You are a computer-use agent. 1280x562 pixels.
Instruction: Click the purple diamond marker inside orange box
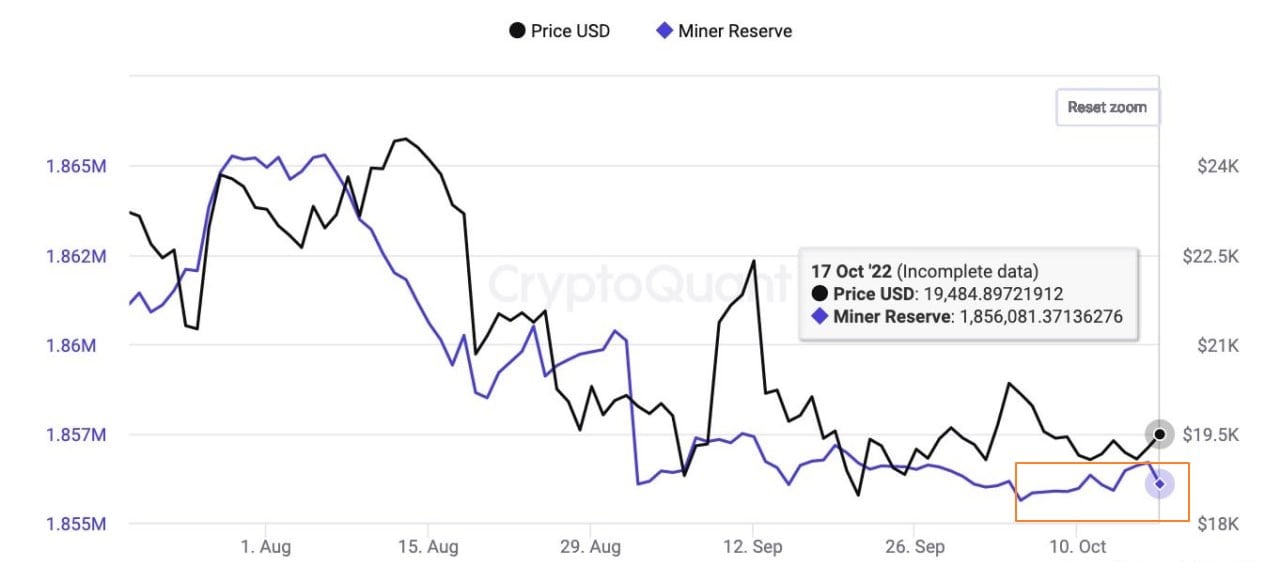tap(1159, 484)
